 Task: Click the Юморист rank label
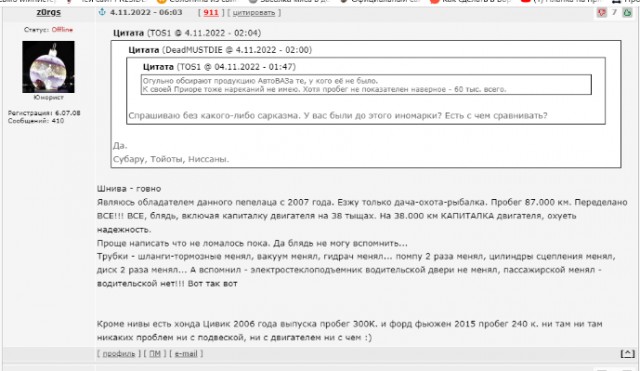pos(49,98)
